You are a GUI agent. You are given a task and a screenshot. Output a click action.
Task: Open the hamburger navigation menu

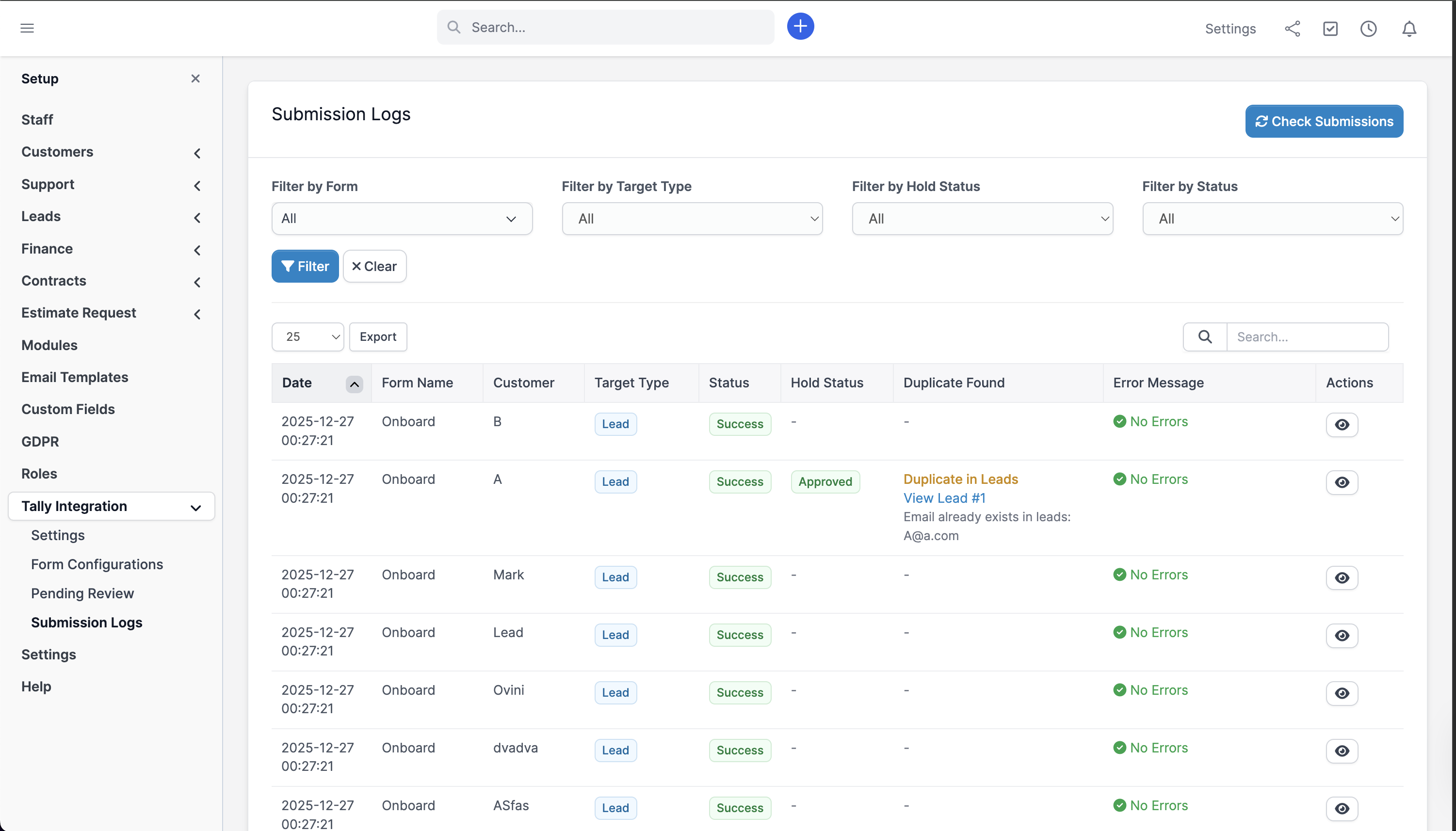pyautogui.click(x=28, y=28)
